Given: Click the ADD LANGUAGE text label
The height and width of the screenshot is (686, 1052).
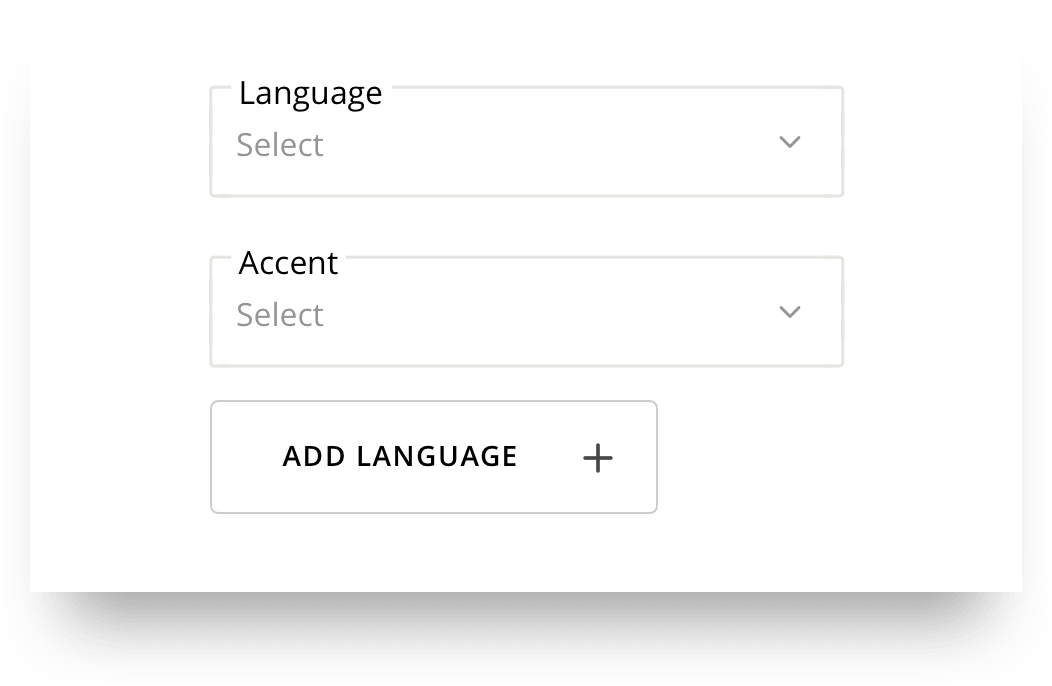Looking at the screenshot, I should click(400, 457).
